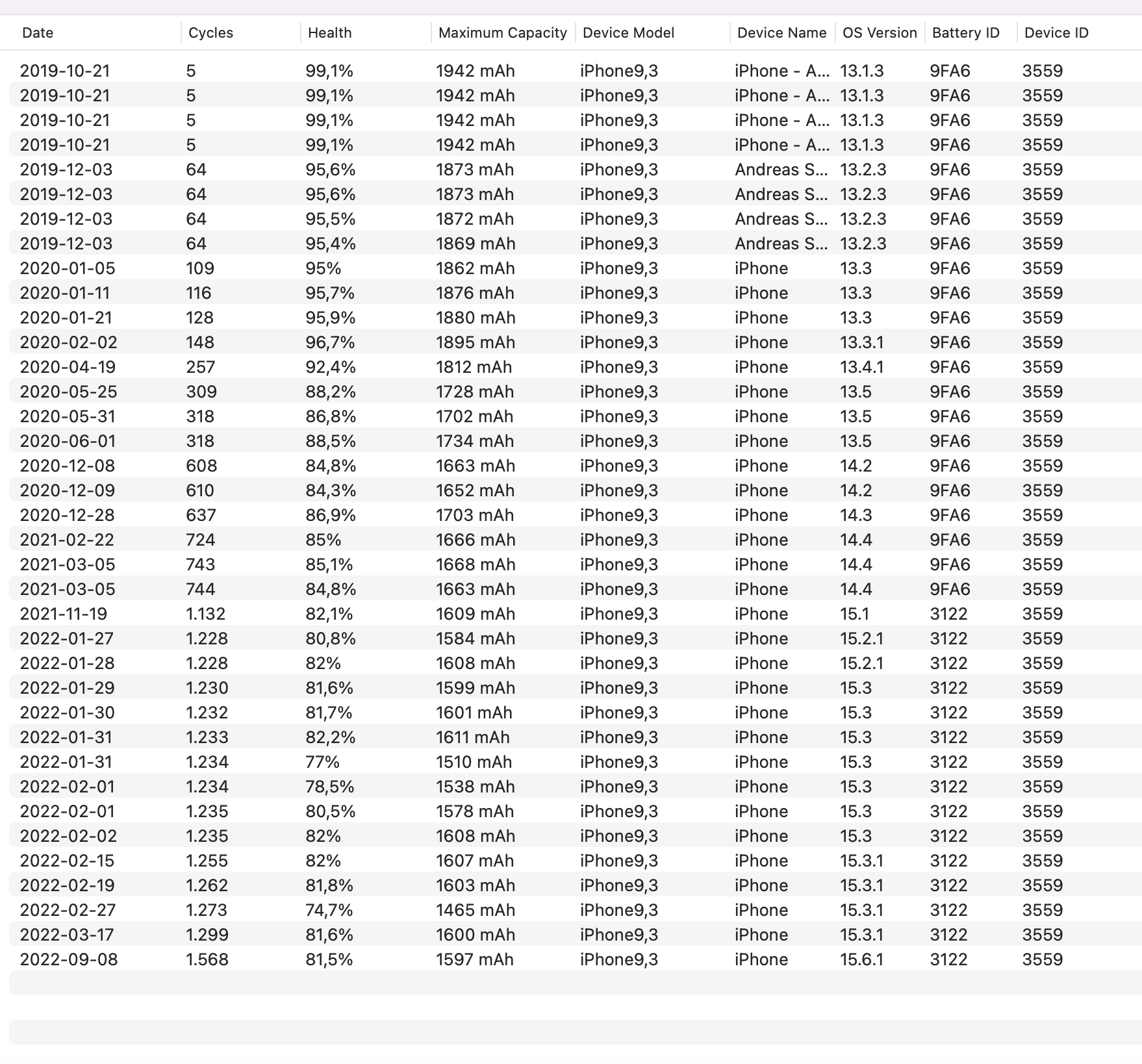1142x1064 pixels.
Task: Select the row dated 2021-02-22
Action: click(576, 540)
